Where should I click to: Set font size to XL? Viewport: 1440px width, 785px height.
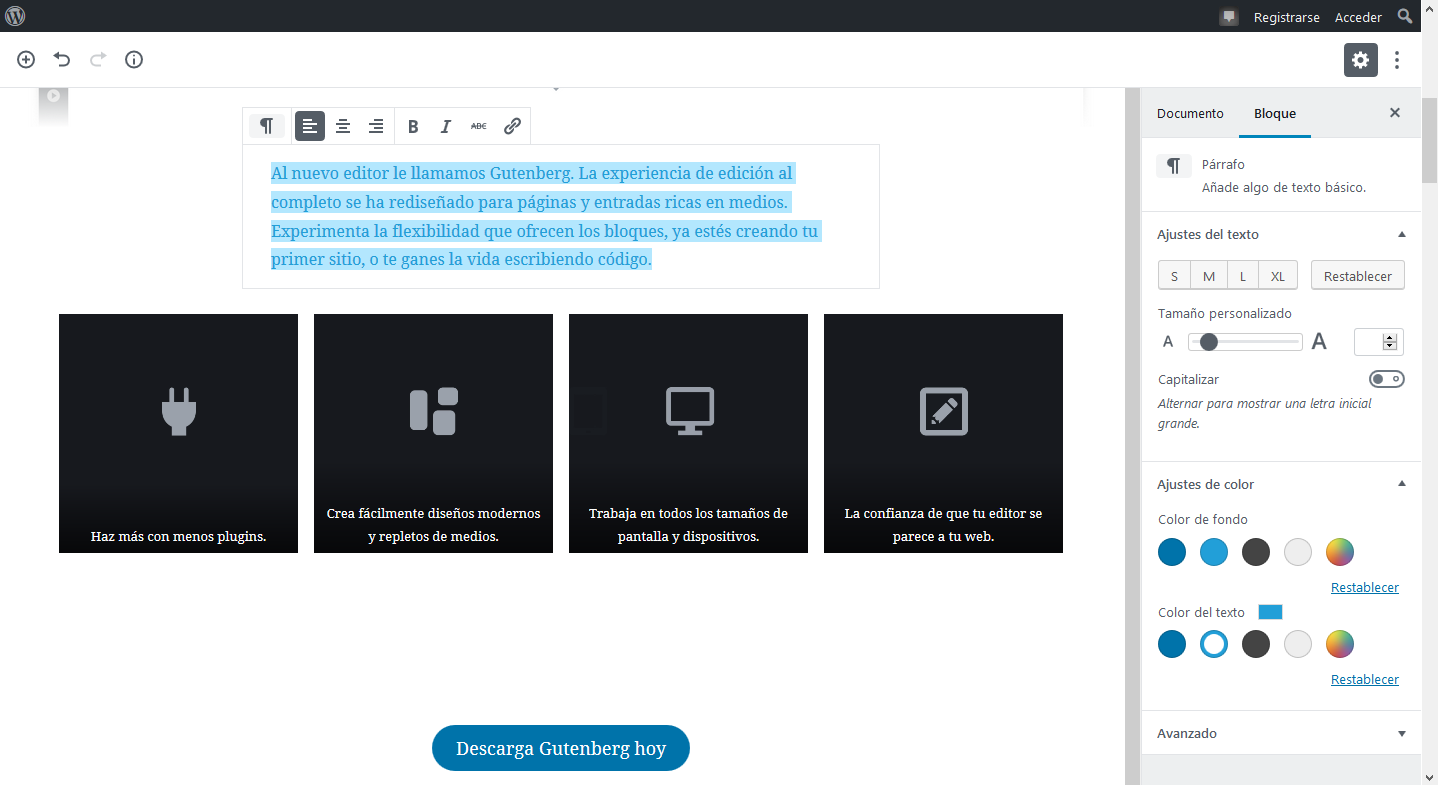(x=1278, y=276)
